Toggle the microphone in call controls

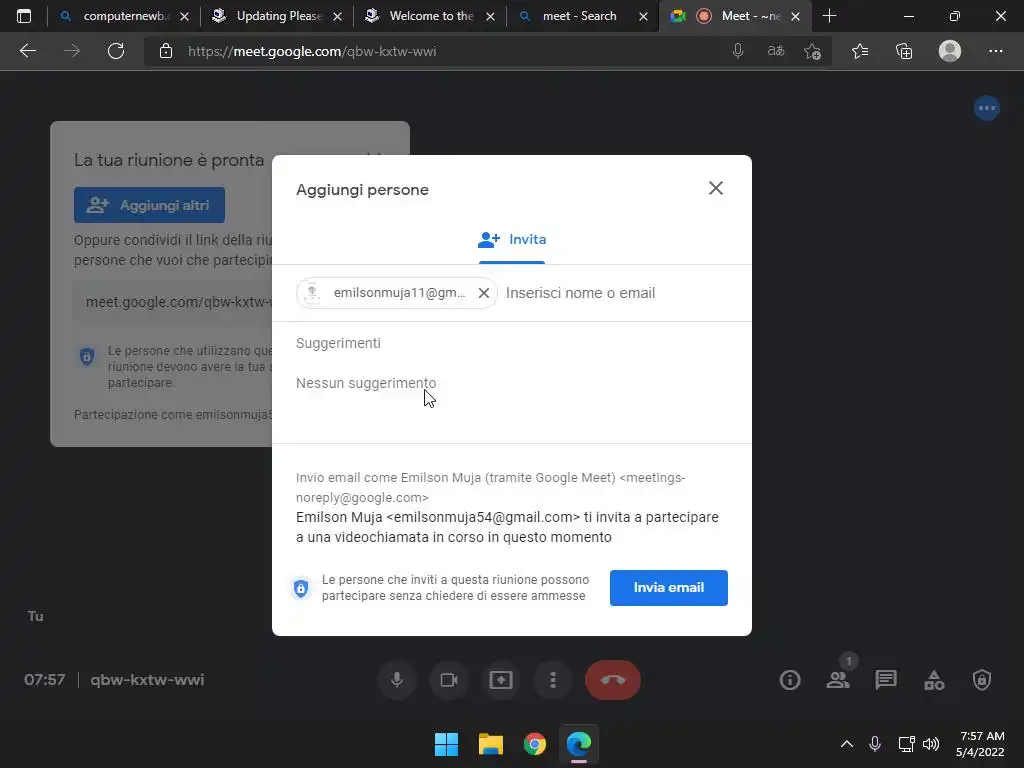click(396, 680)
